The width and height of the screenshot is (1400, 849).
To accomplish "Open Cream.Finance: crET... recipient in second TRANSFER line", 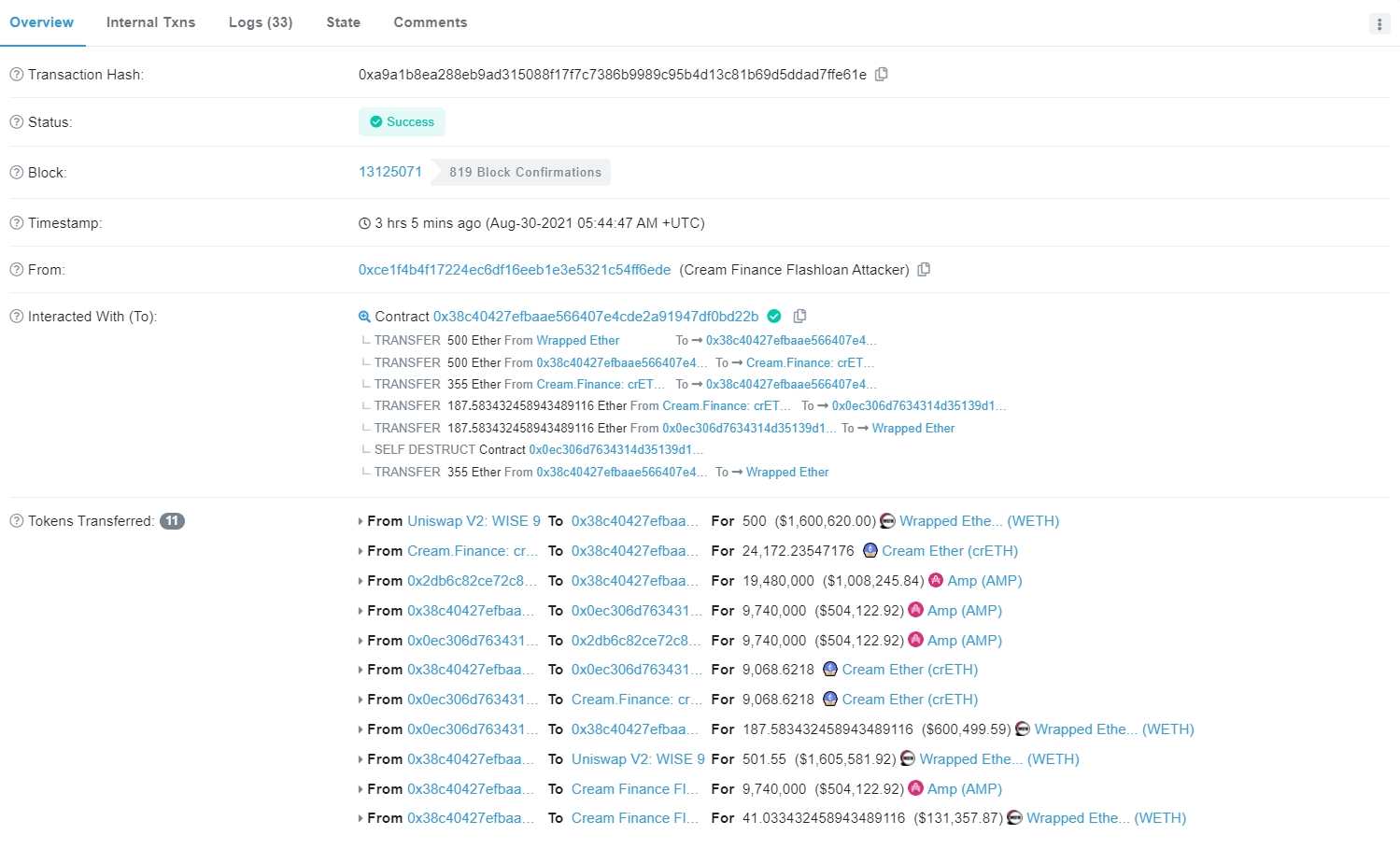I will point(810,362).
